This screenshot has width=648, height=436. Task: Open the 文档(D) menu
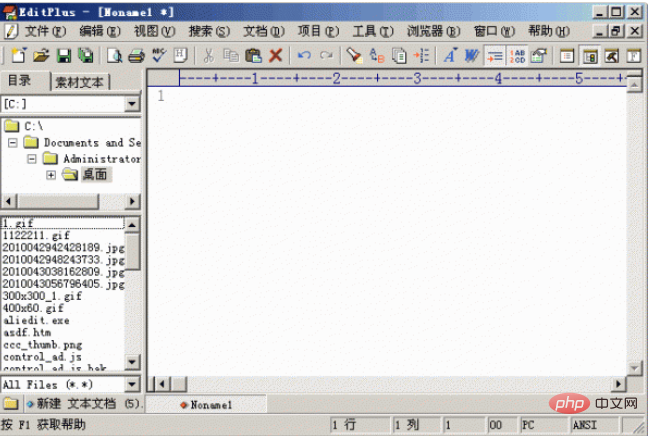264,31
